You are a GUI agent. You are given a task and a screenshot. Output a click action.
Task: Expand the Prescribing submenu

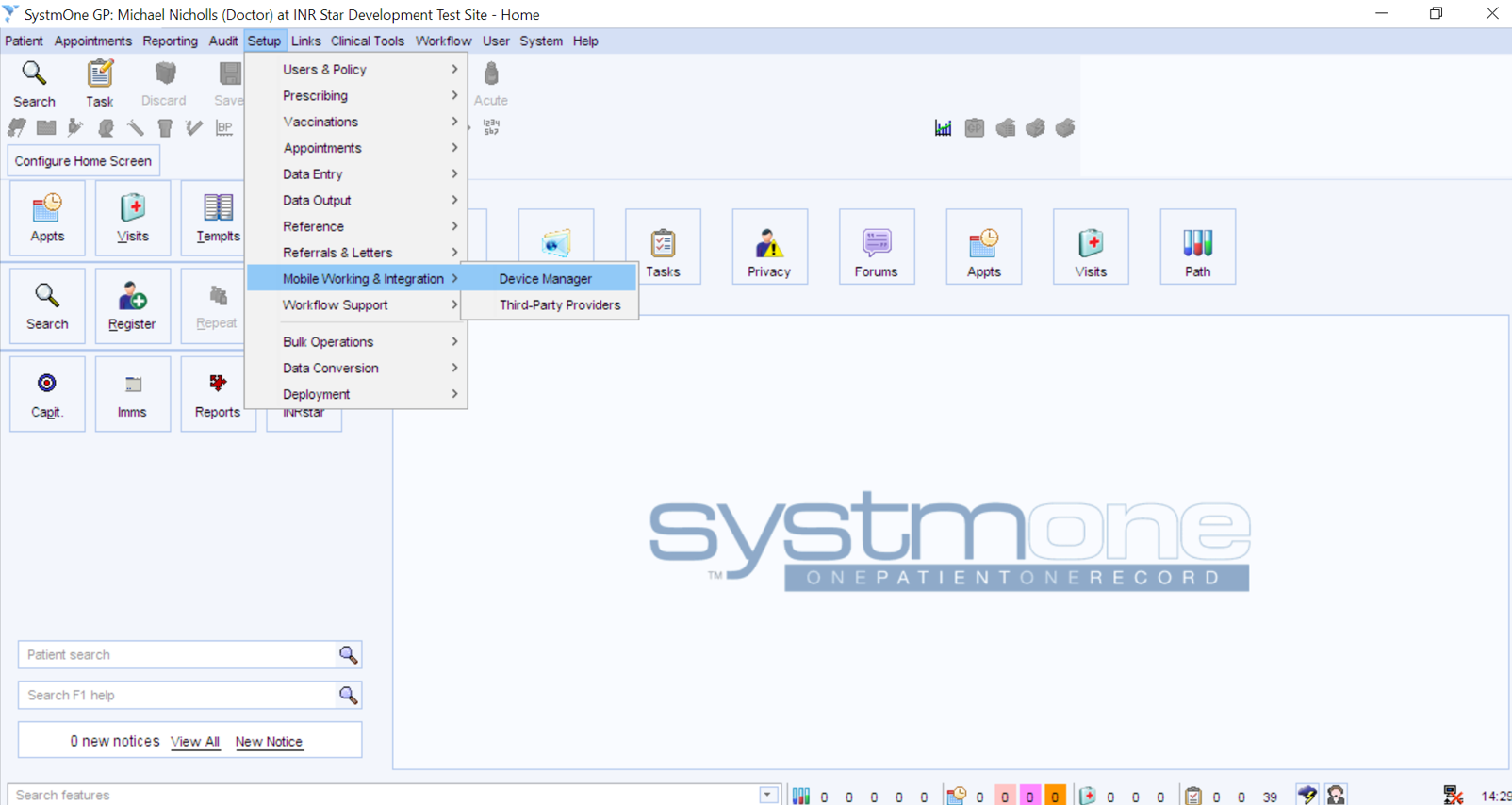(356, 96)
